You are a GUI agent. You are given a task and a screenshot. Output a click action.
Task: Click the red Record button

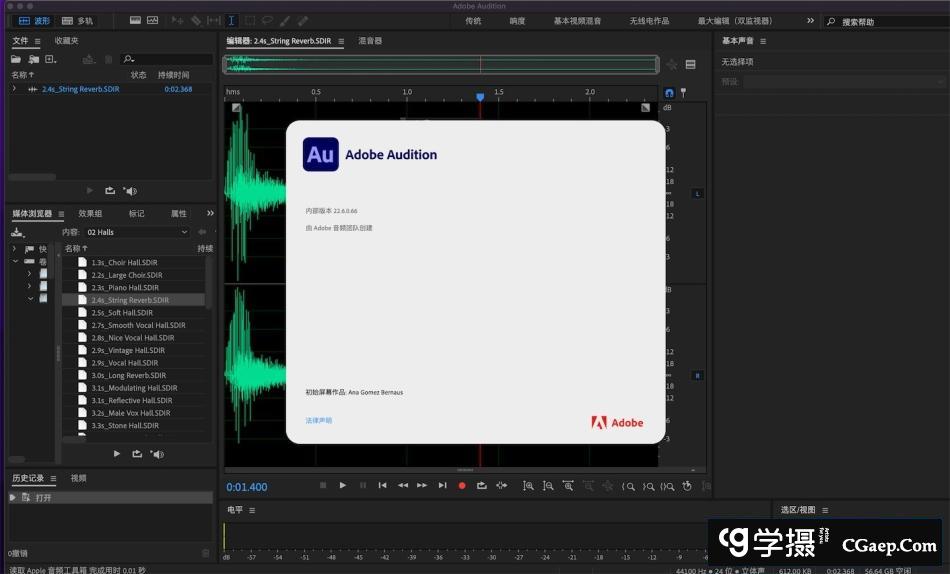[x=462, y=486]
